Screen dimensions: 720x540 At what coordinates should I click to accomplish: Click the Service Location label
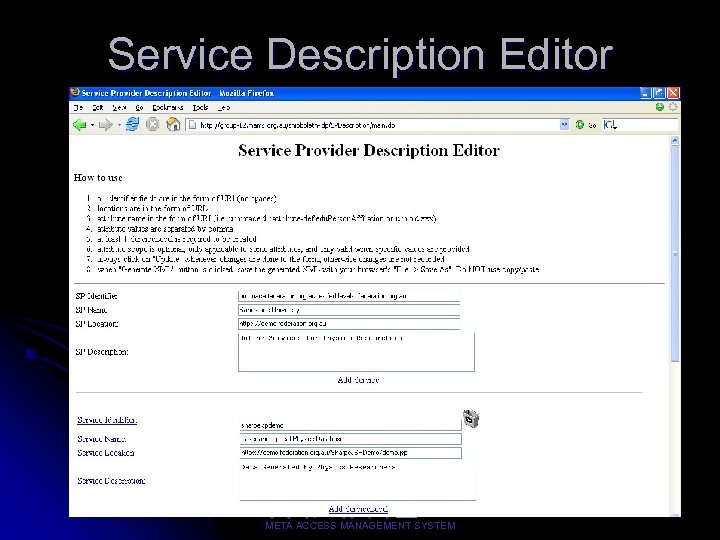106,453
